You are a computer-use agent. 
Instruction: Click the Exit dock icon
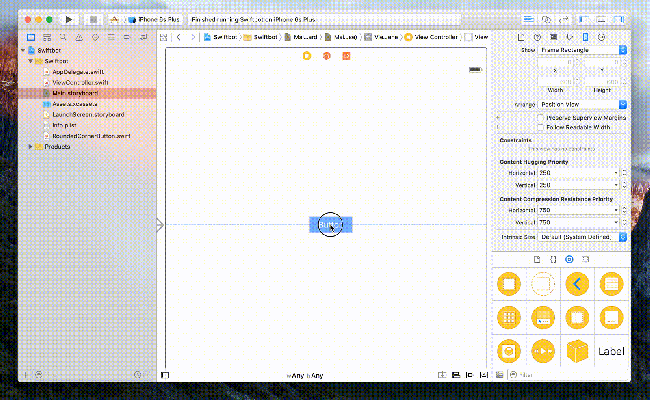point(346,56)
